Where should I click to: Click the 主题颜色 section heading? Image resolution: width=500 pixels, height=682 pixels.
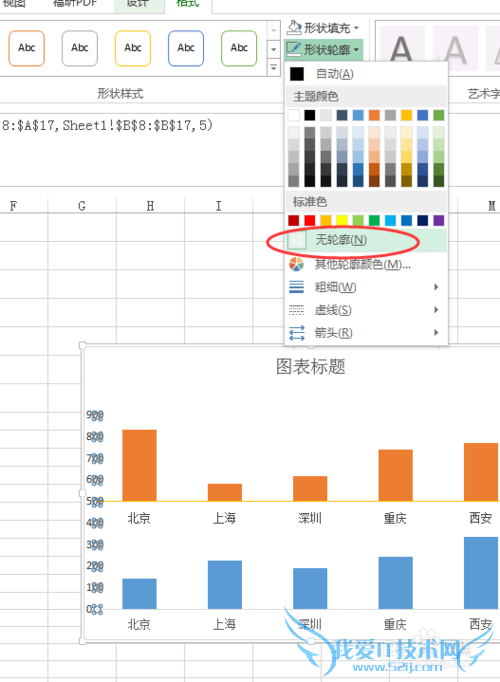(x=316, y=96)
